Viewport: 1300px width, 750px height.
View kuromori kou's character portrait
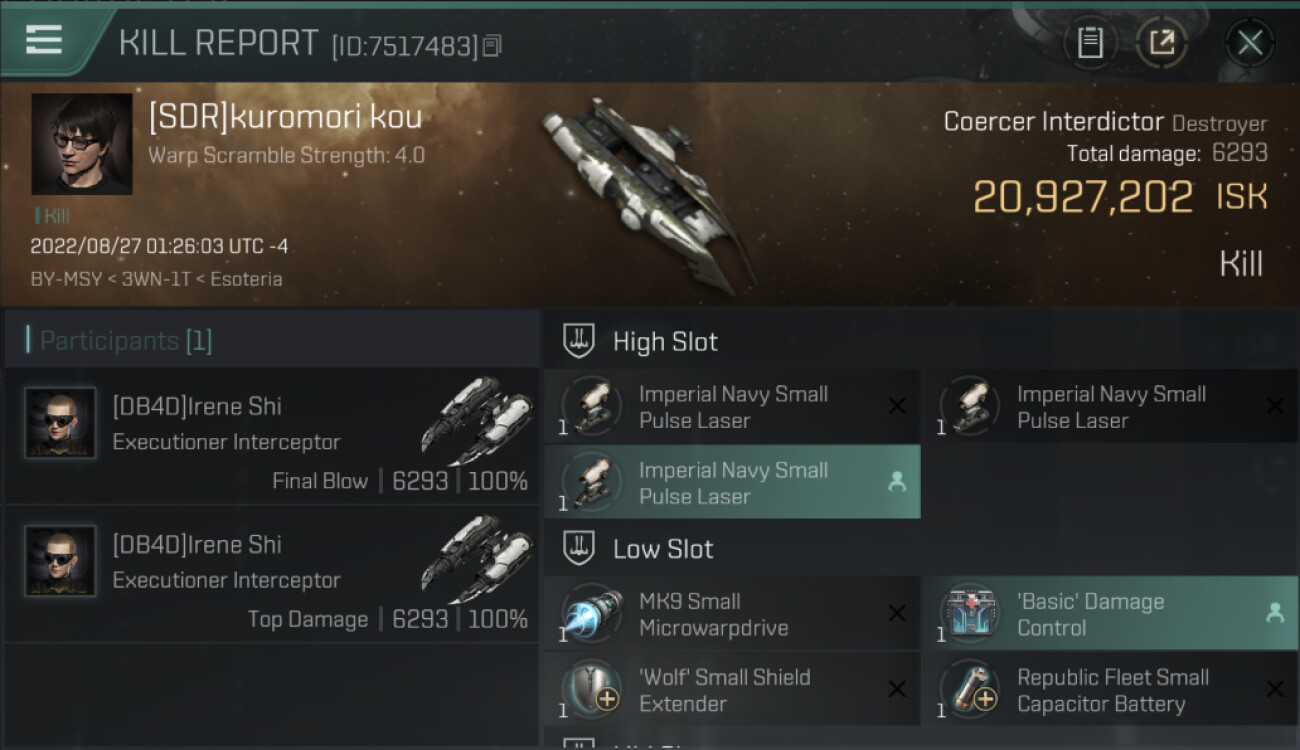click(82, 144)
